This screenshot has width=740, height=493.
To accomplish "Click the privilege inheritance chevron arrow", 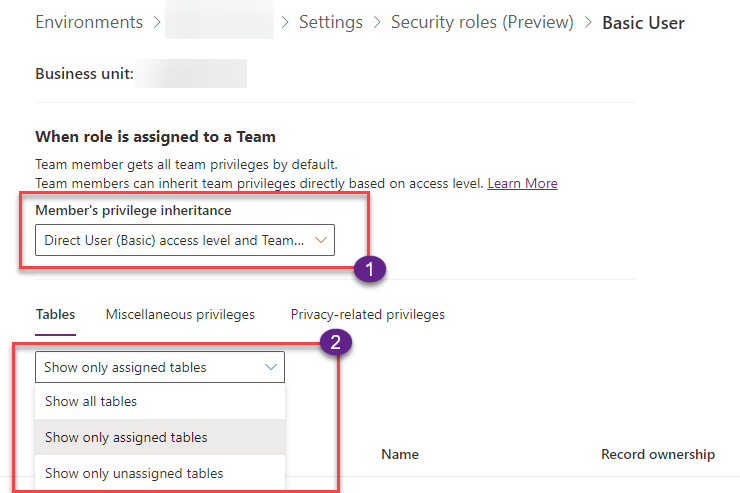I will [x=320, y=240].
